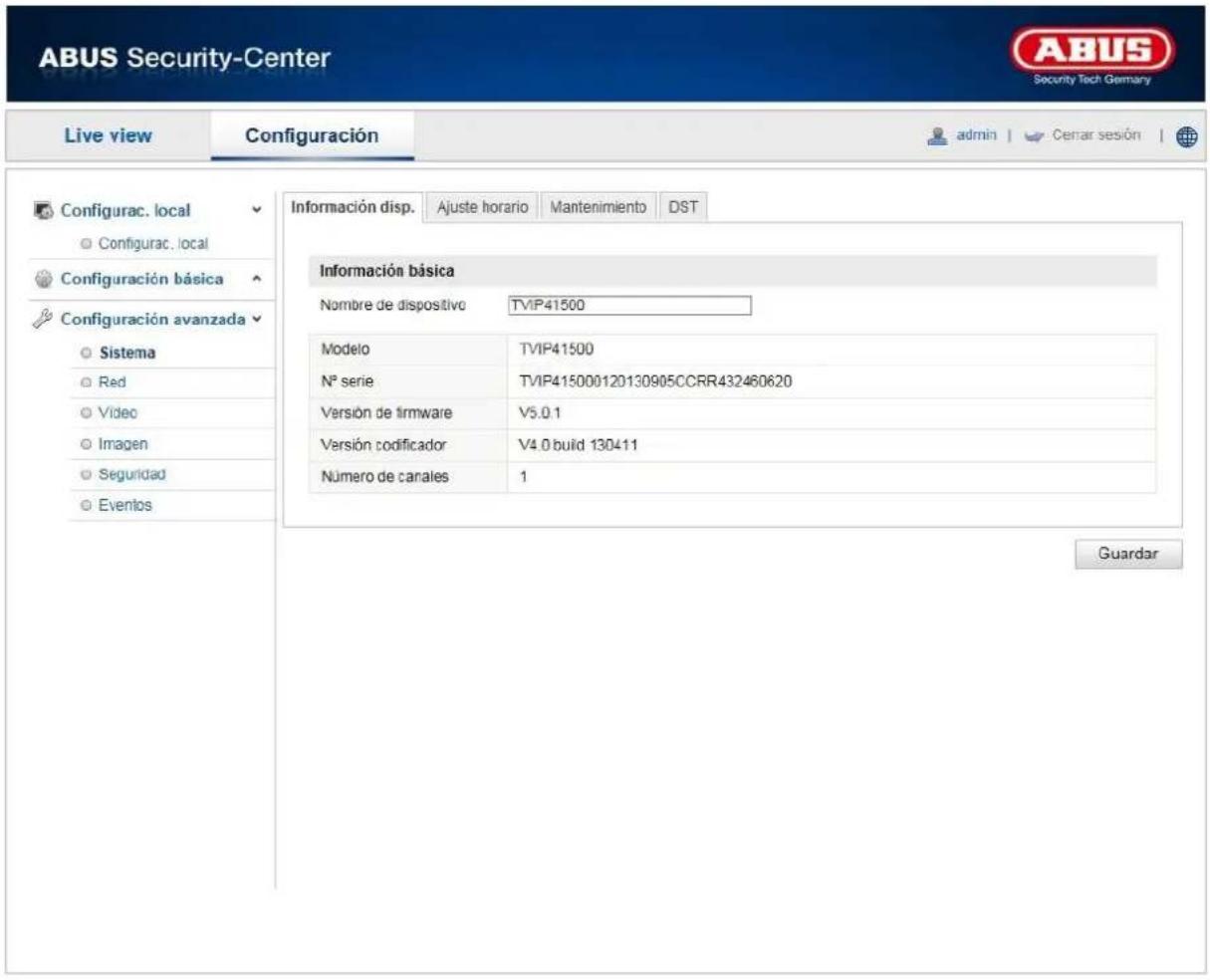Image resolution: width=1210 pixels, height=980 pixels.
Task: Click the Información básica section header
Action: click(733, 271)
